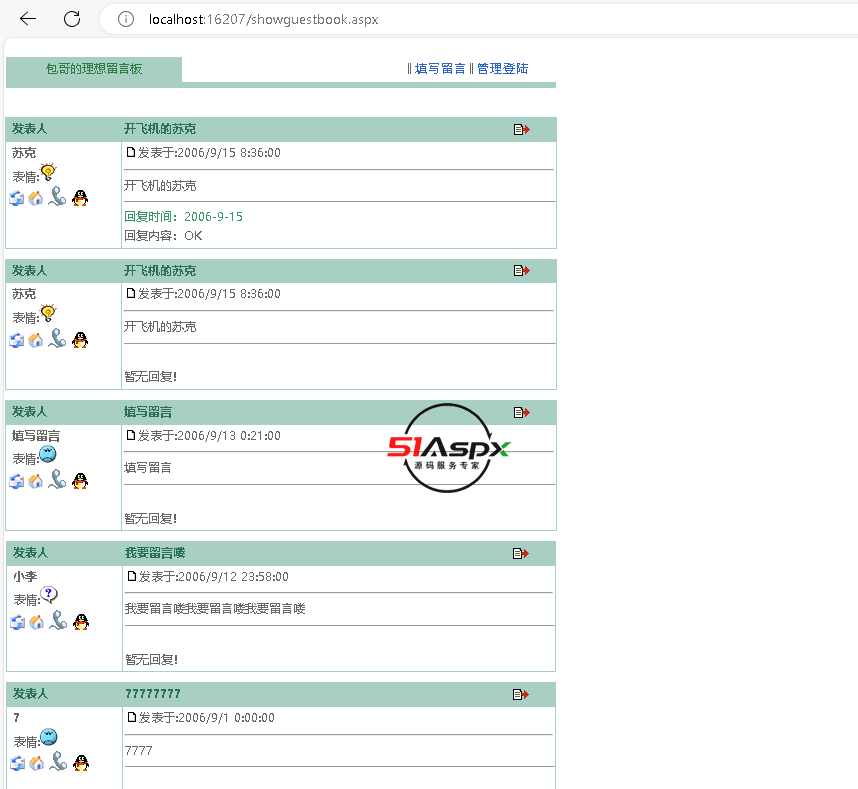Open reply icon in the 填写留言 entry header
858x789 pixels.
pos(521,413)
